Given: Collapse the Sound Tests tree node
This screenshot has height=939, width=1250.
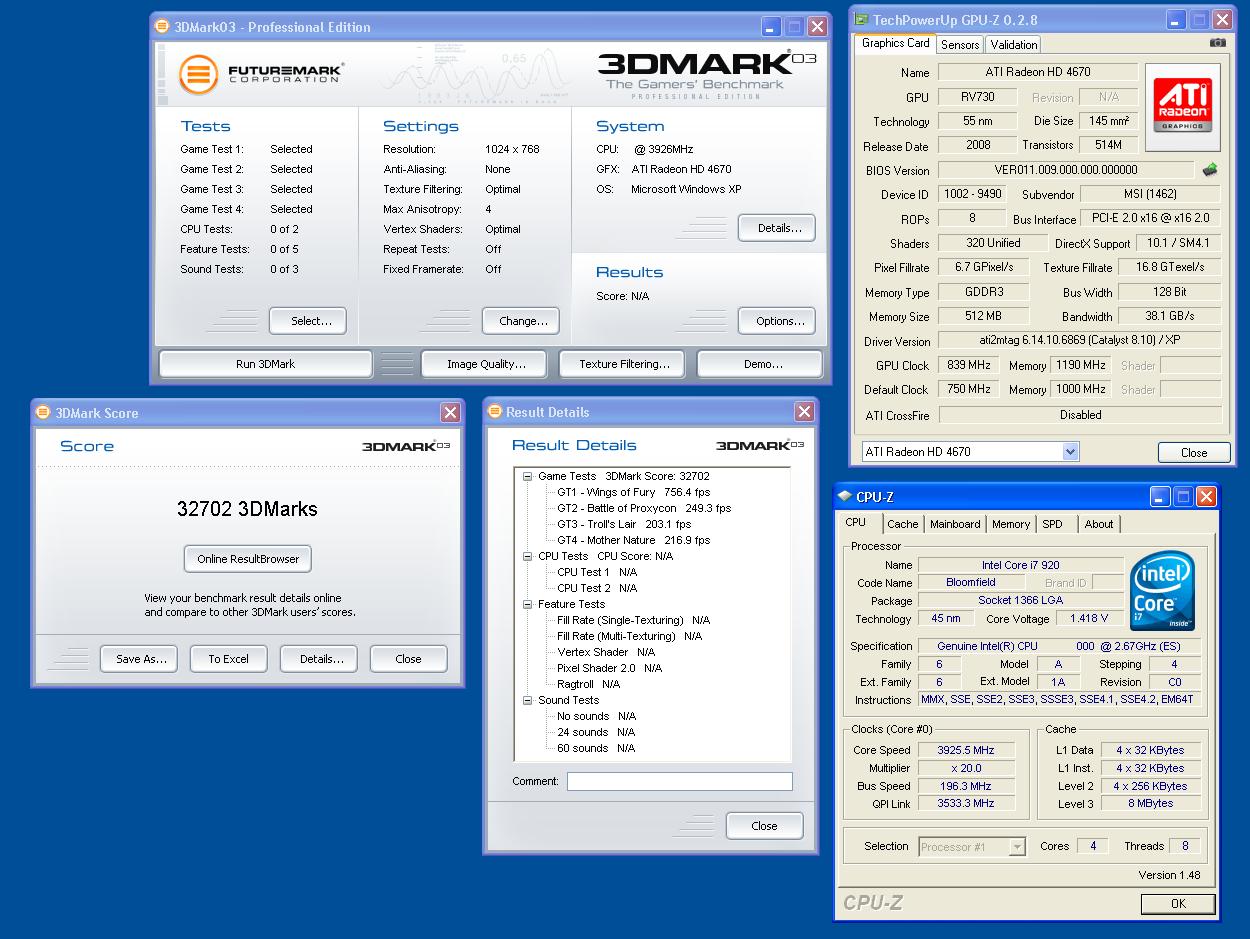Looking at the screenshot, I should [527, 700].
